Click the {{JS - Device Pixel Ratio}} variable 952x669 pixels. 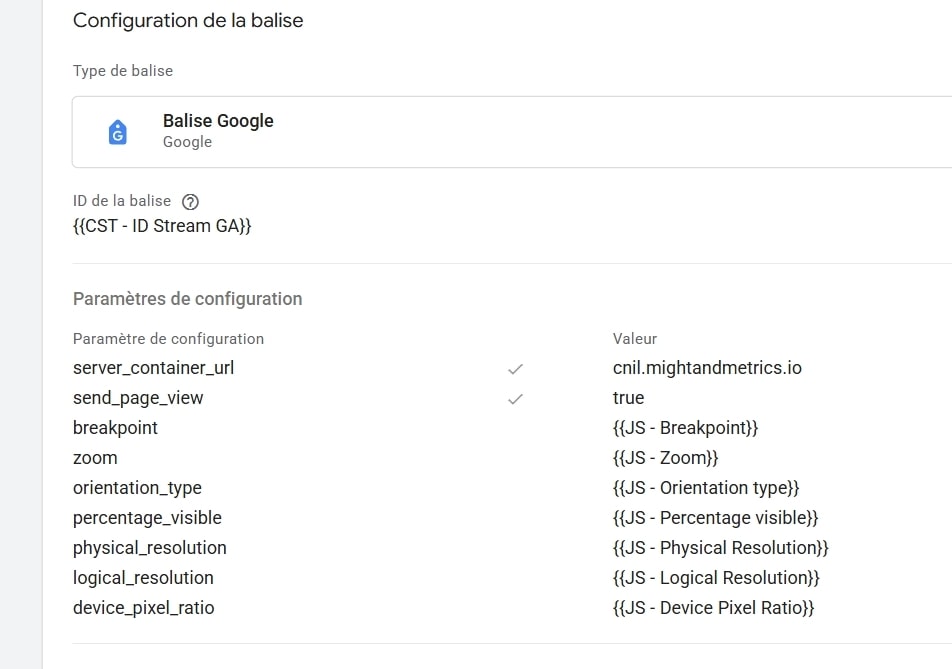(x=714, y=607)
